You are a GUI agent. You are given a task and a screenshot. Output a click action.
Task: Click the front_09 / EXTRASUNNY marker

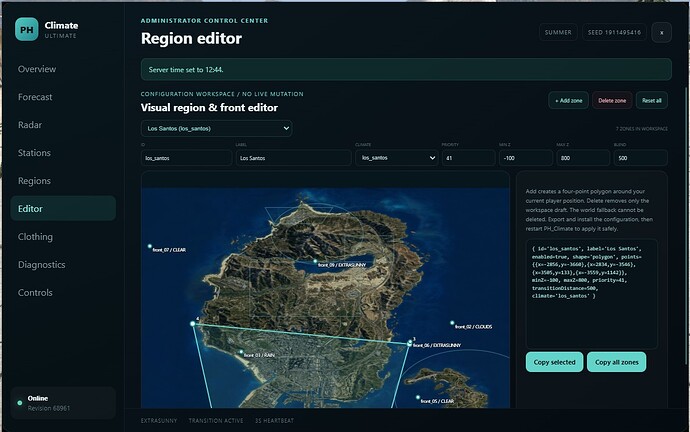click(315, 261)
